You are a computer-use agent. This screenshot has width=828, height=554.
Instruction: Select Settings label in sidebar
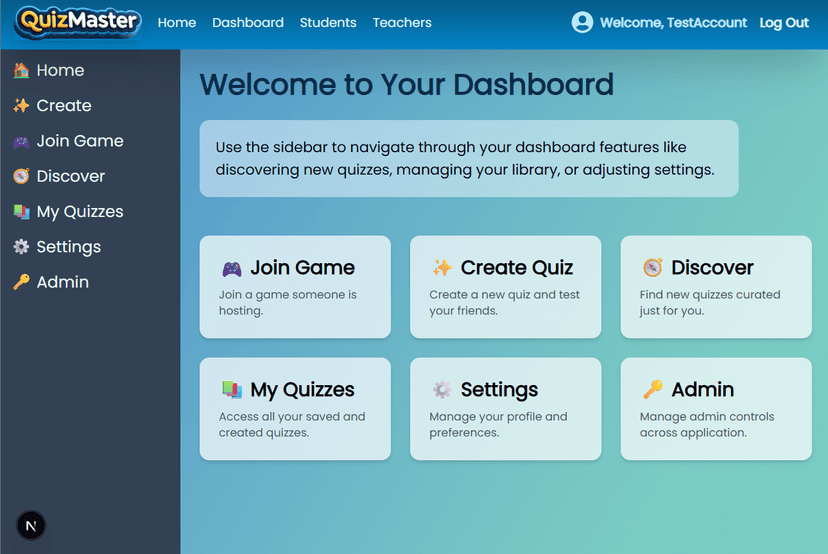(69, 247)
